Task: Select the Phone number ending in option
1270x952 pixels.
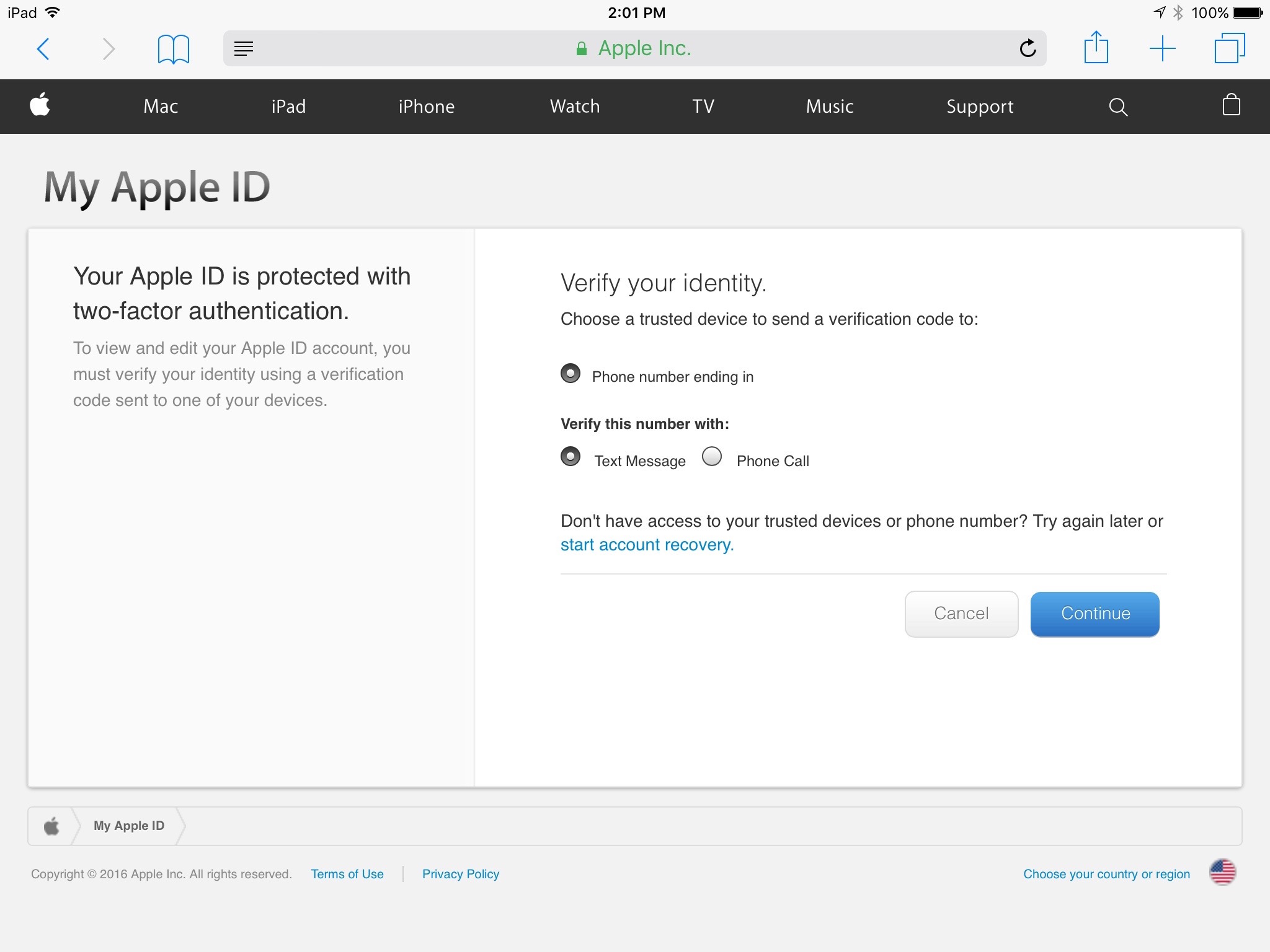Action: (571, 374)
